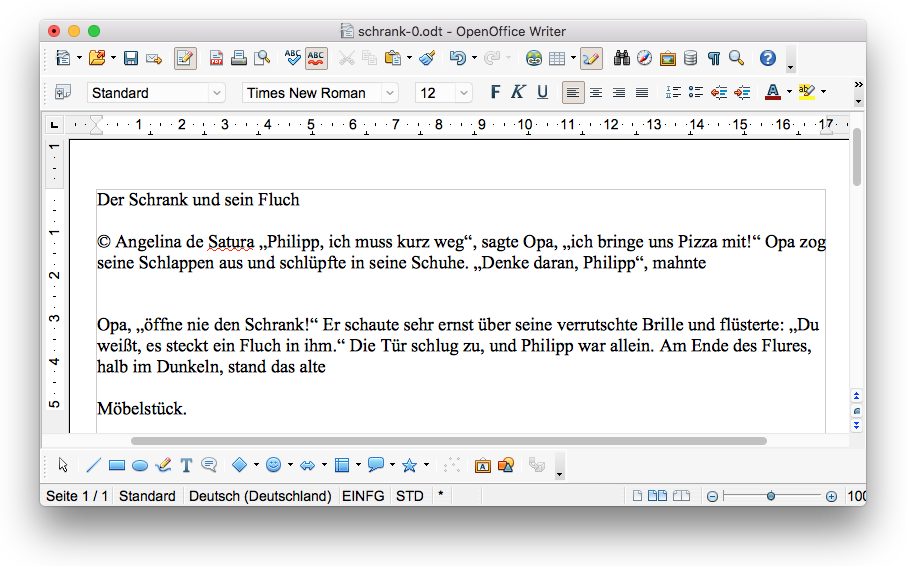Print the file directly

(239, 58)
